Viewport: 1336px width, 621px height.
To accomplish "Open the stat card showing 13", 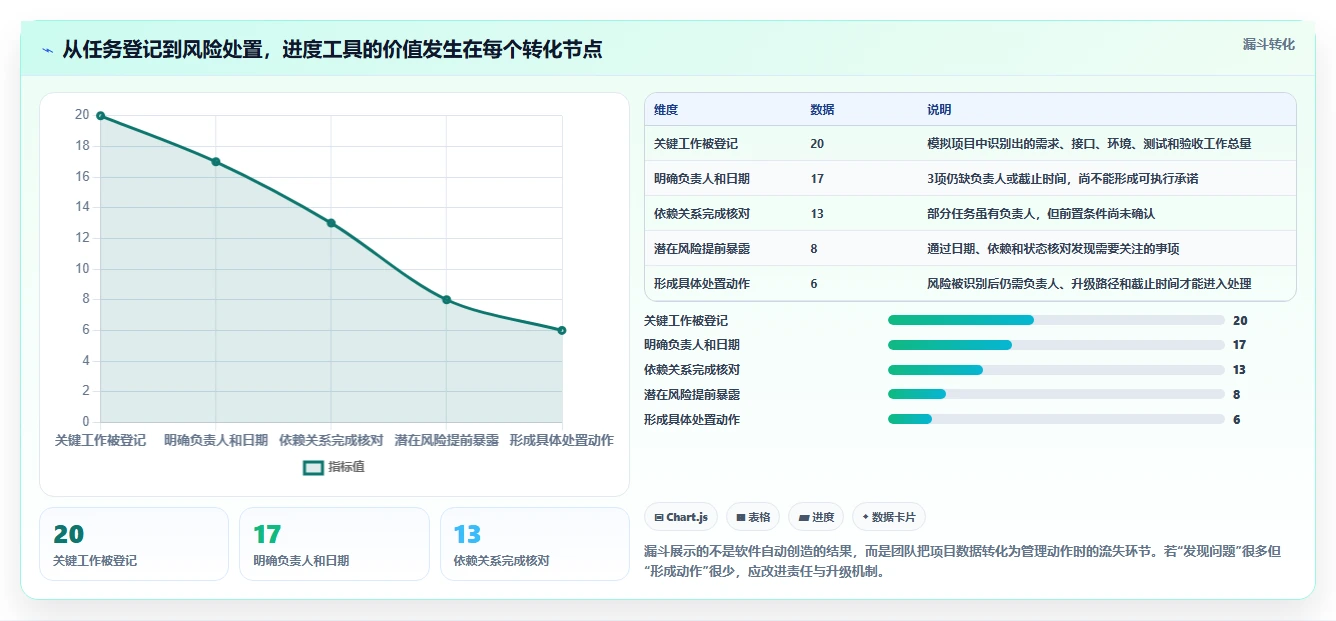I will pyautogui.click(x=535, y=544).
